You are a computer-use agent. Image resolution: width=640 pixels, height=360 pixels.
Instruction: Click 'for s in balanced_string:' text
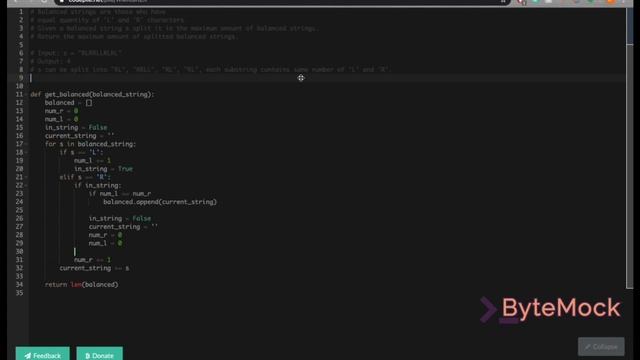[x=90, y=144]
